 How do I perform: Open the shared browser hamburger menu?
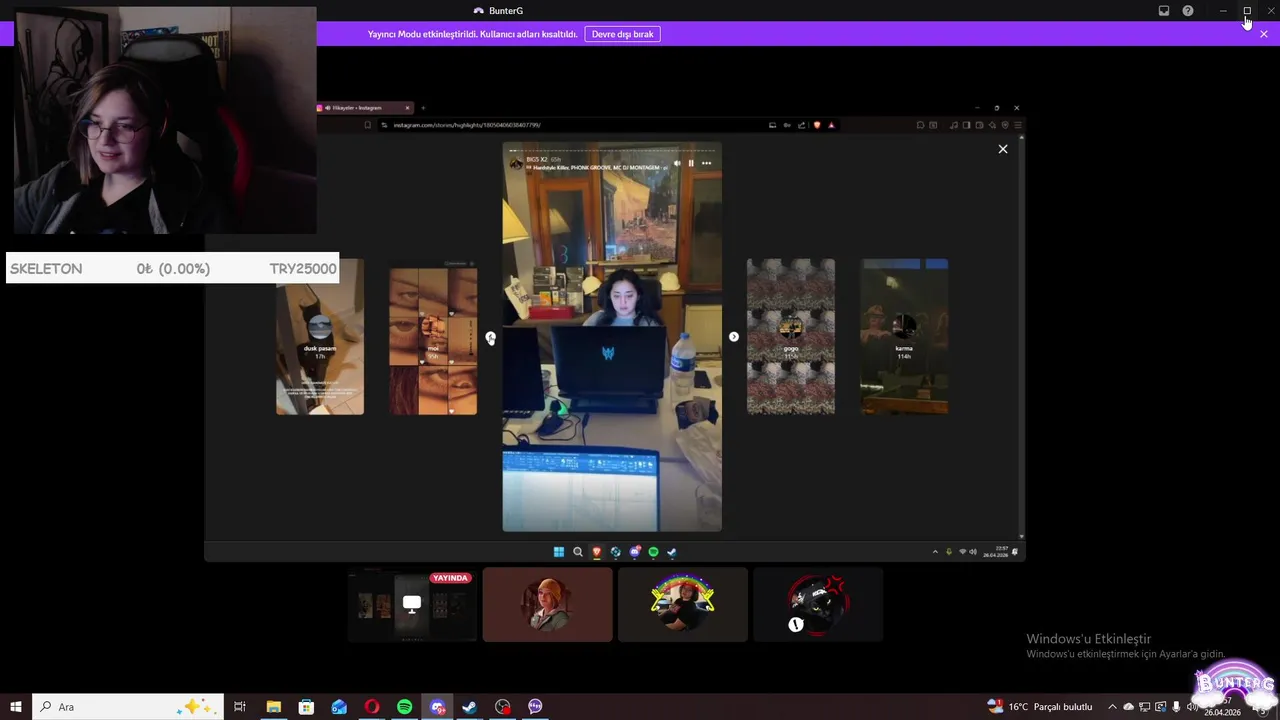[1018, 125]
